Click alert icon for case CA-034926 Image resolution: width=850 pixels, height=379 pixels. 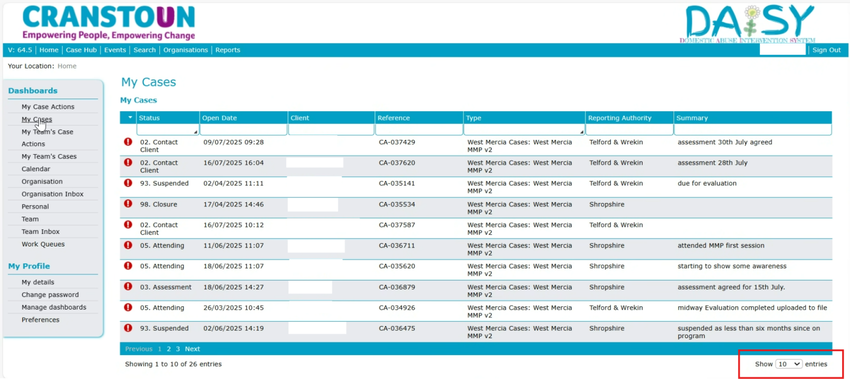coord(128,307)
